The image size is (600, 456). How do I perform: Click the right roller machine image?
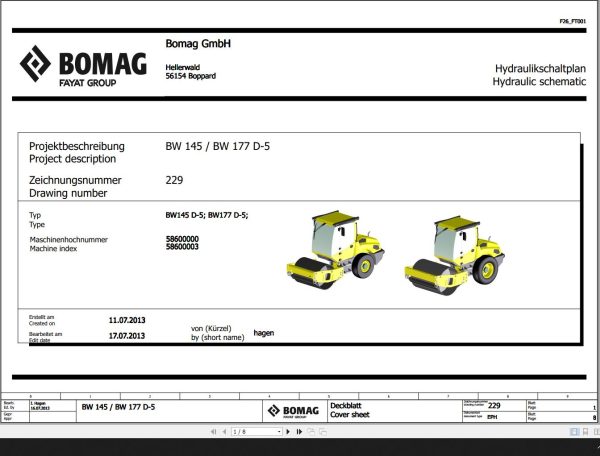point(454,255)
